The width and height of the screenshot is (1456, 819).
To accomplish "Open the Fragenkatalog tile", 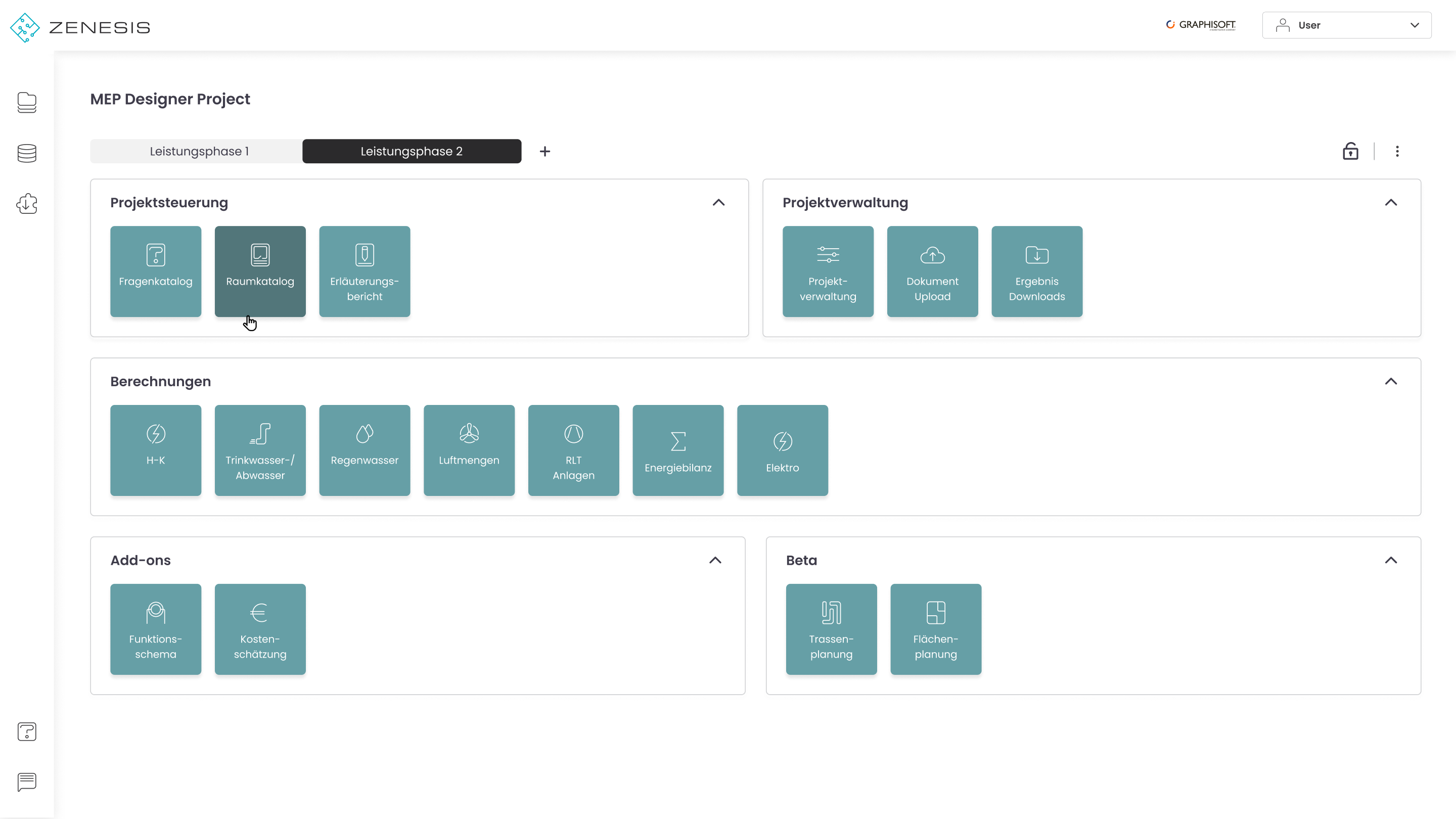I will pos(155,271).
